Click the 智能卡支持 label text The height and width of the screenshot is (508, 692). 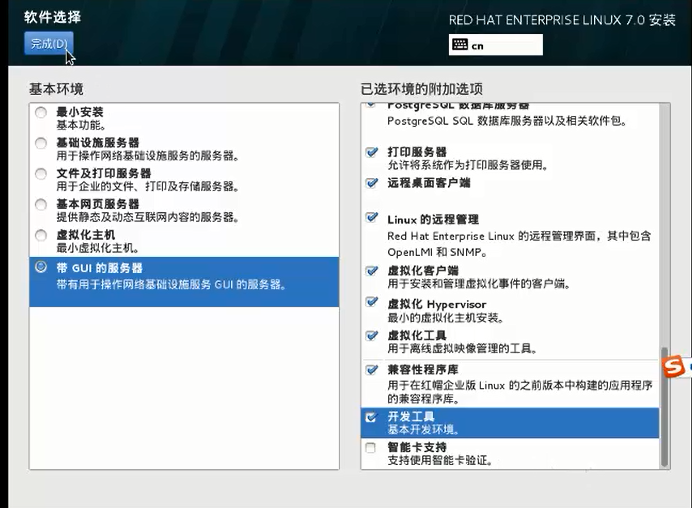point(417,447)
